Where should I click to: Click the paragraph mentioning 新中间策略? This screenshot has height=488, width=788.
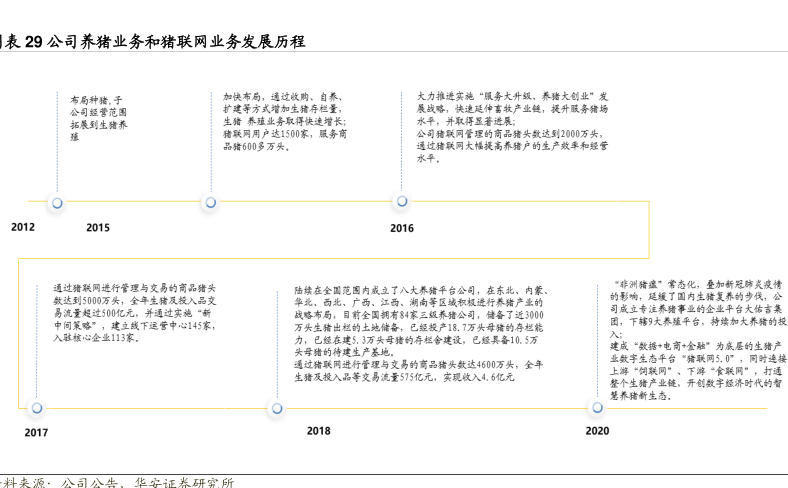pos(133,313)
